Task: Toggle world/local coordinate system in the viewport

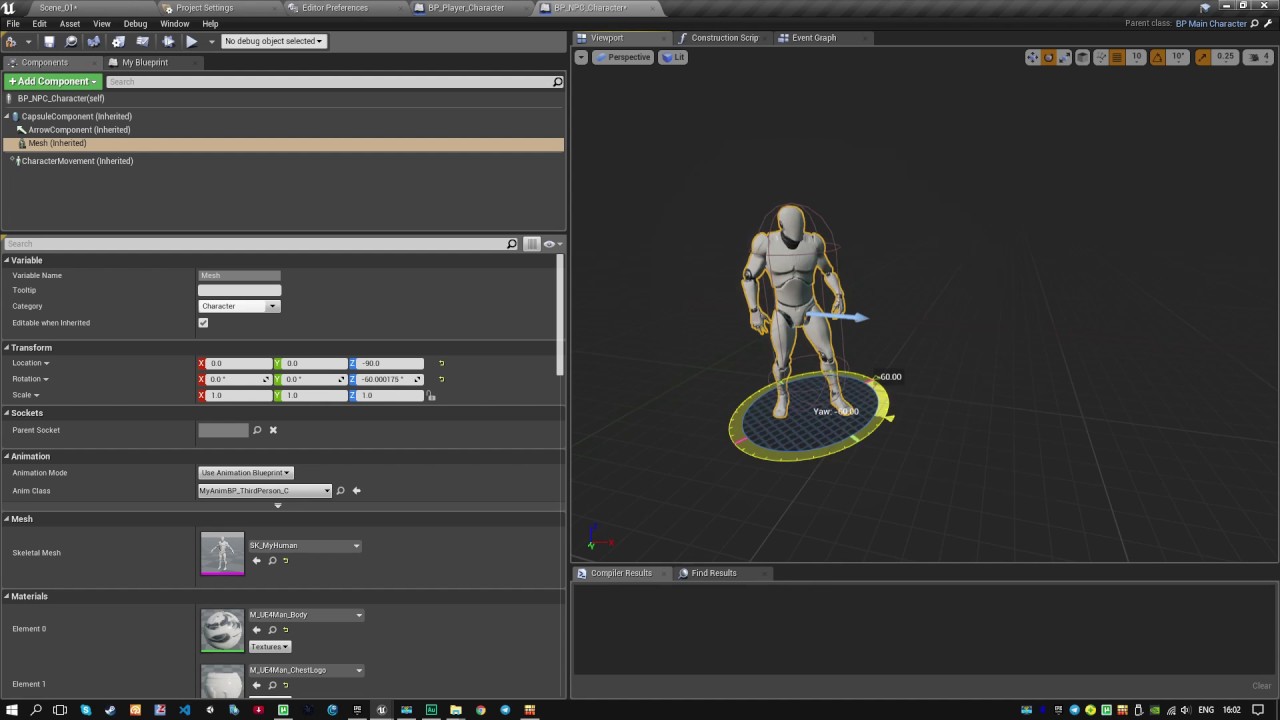Action: coord(1082,57)
